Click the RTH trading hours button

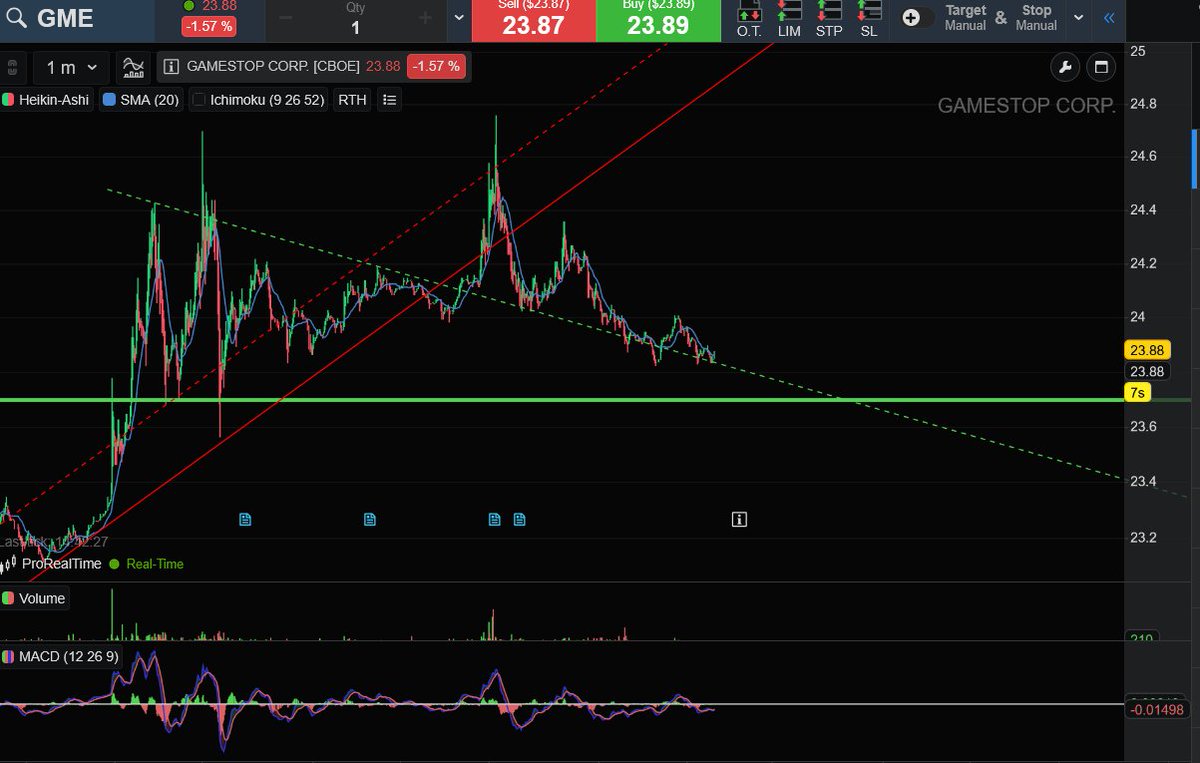click(x=352, y=100)
